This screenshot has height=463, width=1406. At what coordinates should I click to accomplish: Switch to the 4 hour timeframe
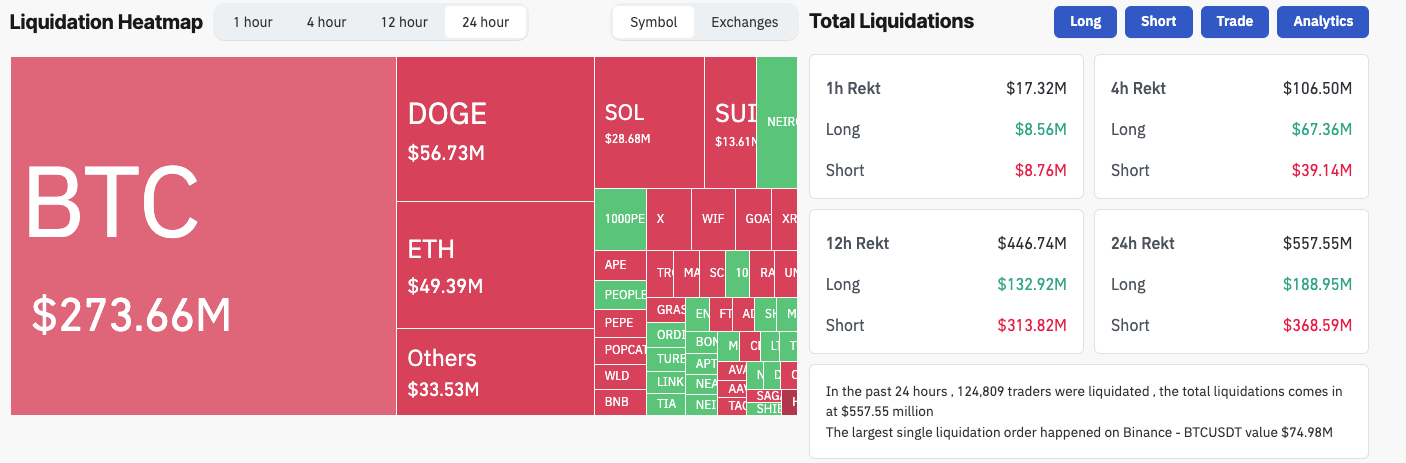[326, 22]
